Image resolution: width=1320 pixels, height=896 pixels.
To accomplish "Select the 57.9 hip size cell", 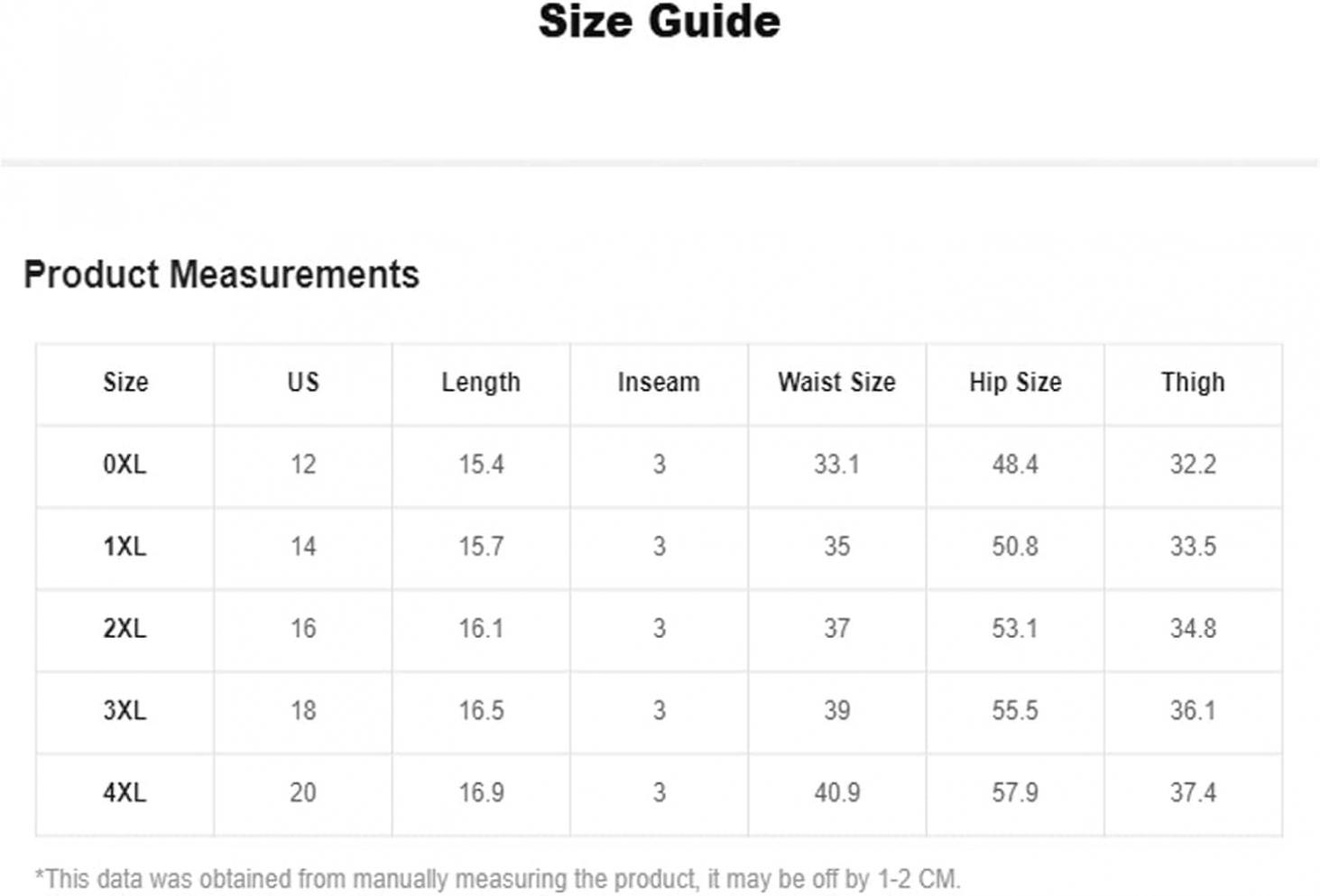I will (x=1015, y=793).
